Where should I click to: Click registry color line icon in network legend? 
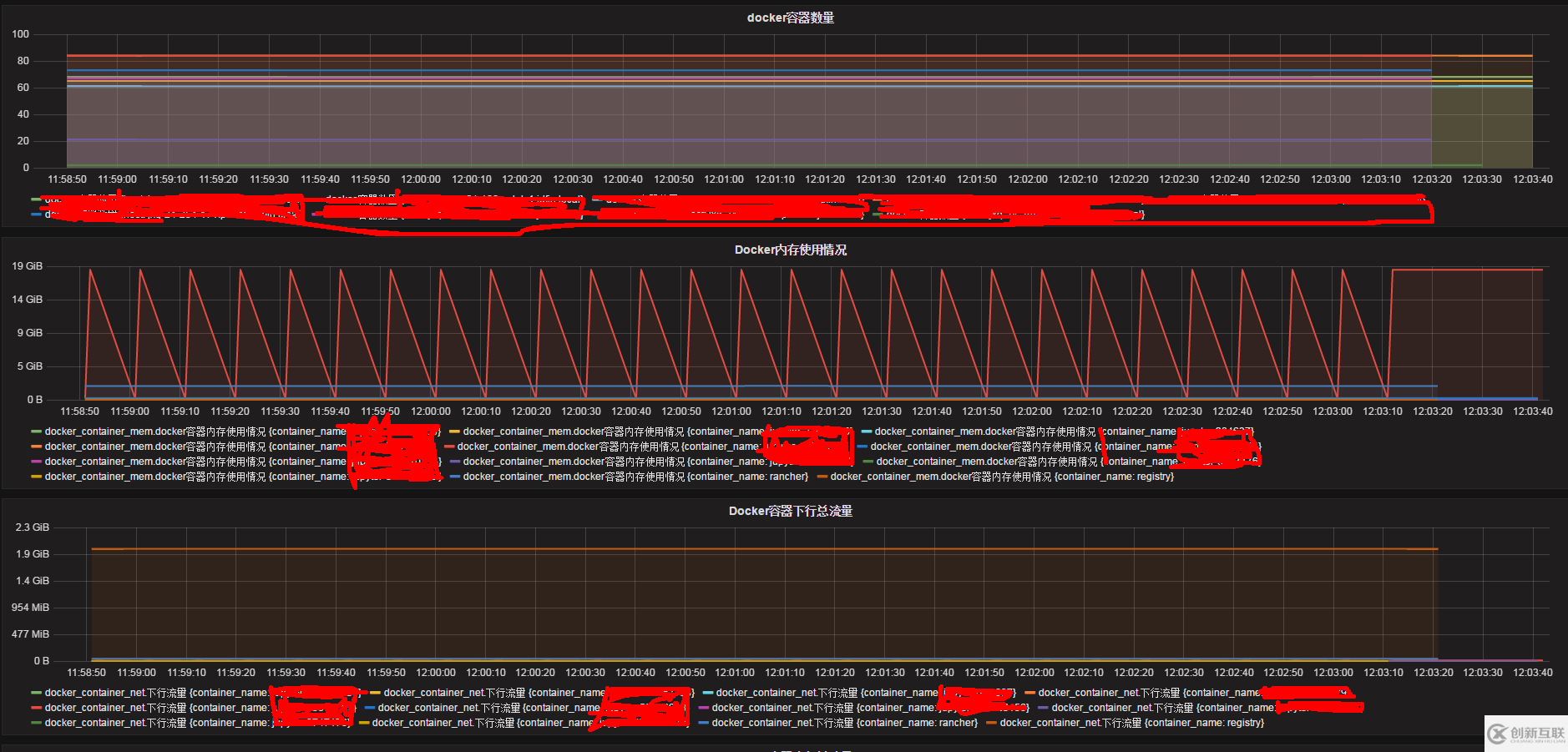[x=992, y=723]
